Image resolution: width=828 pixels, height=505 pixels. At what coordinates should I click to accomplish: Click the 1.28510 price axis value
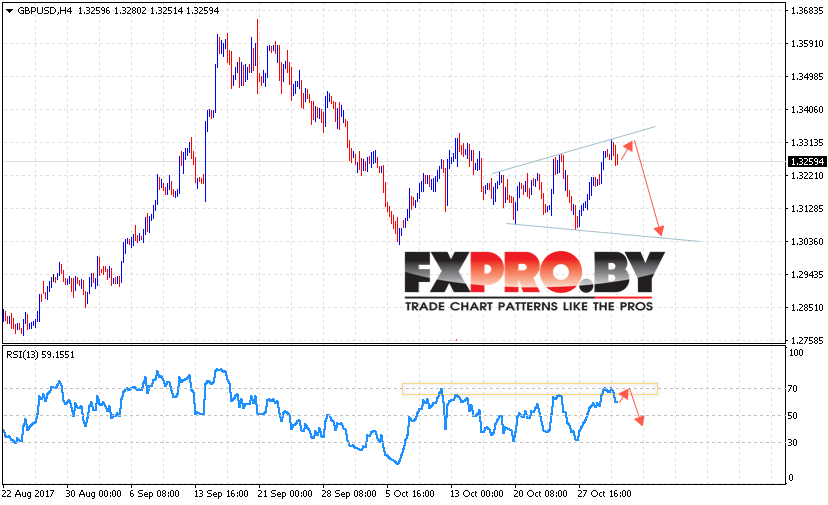[x=807, y=307]
